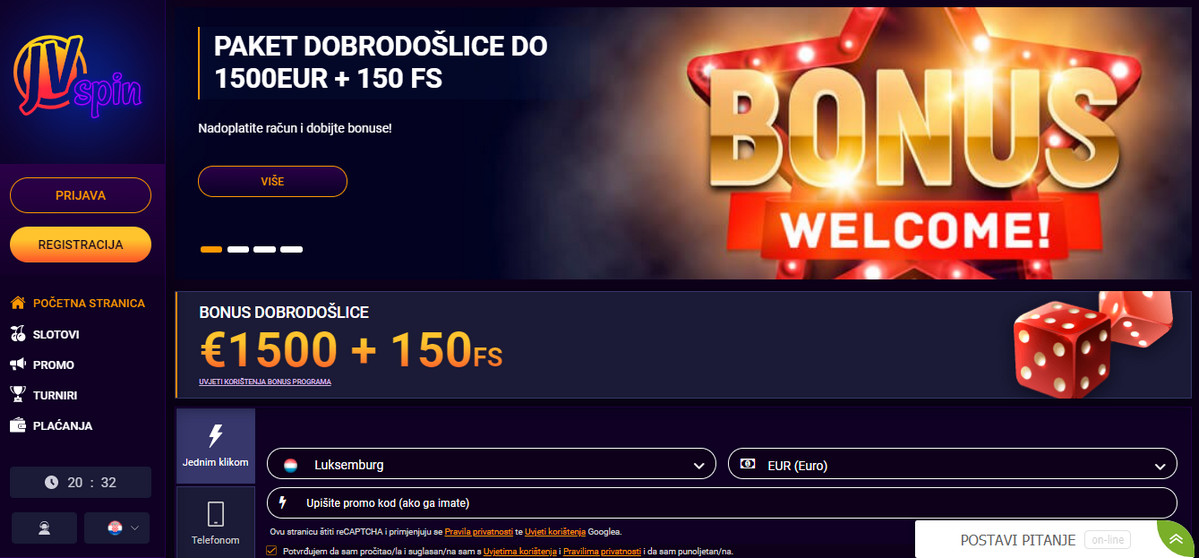Click the wallet icon next to Plaćanja

tap(18, 426)
